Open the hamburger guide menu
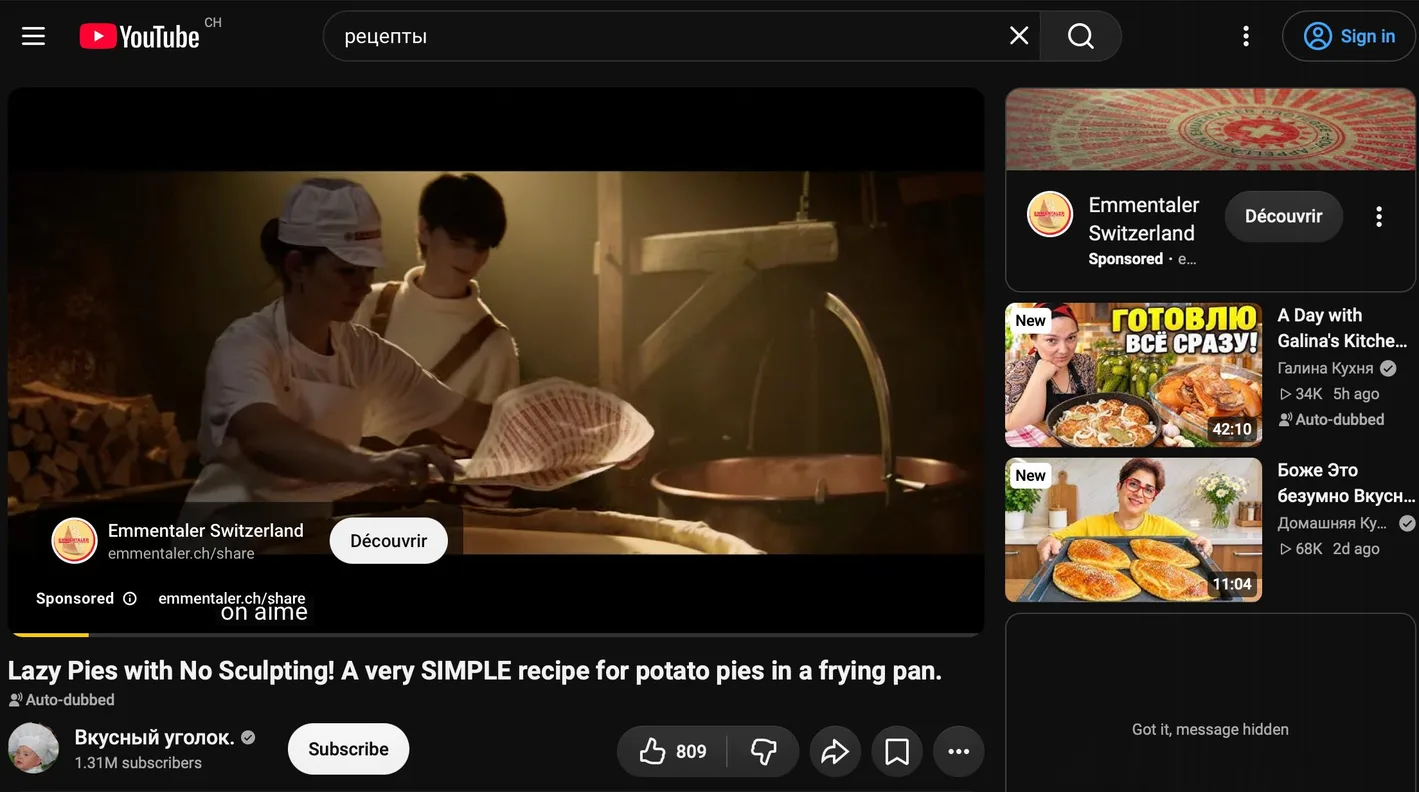Image resolution: width=1419 pixels, height=792 pixels. coord(34,36)
